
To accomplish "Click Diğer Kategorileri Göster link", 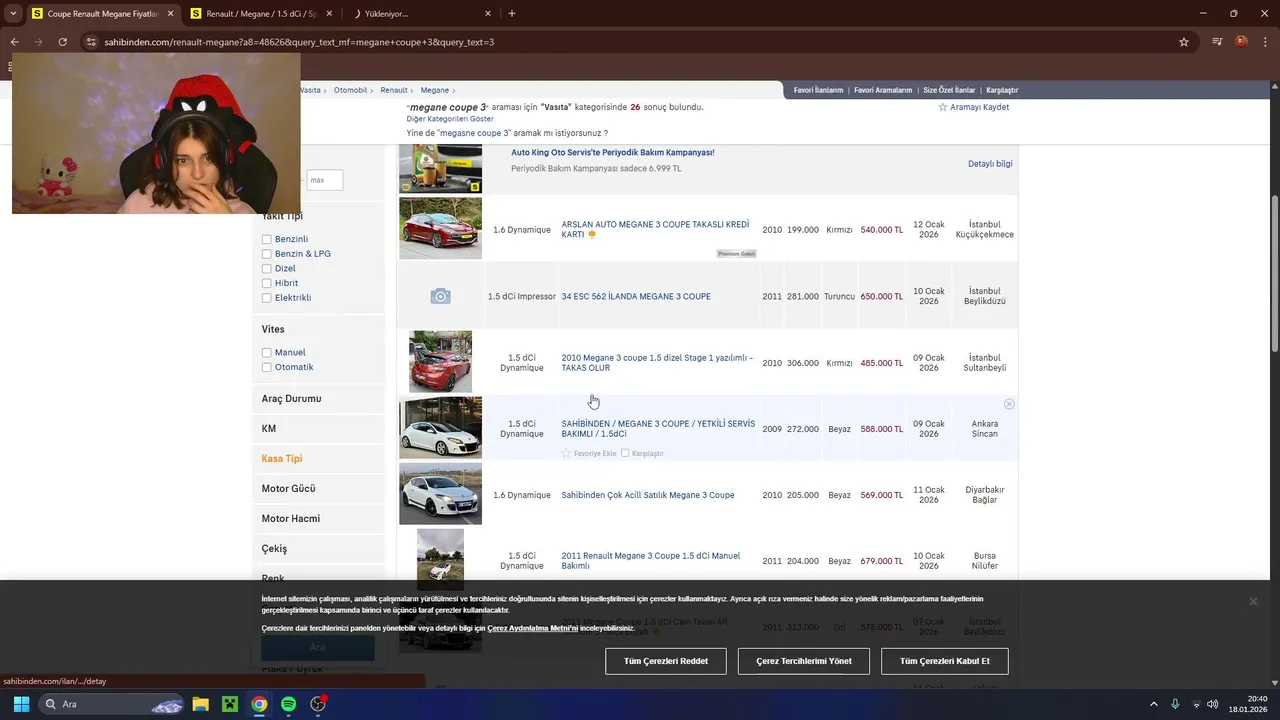I will (450, 119).
